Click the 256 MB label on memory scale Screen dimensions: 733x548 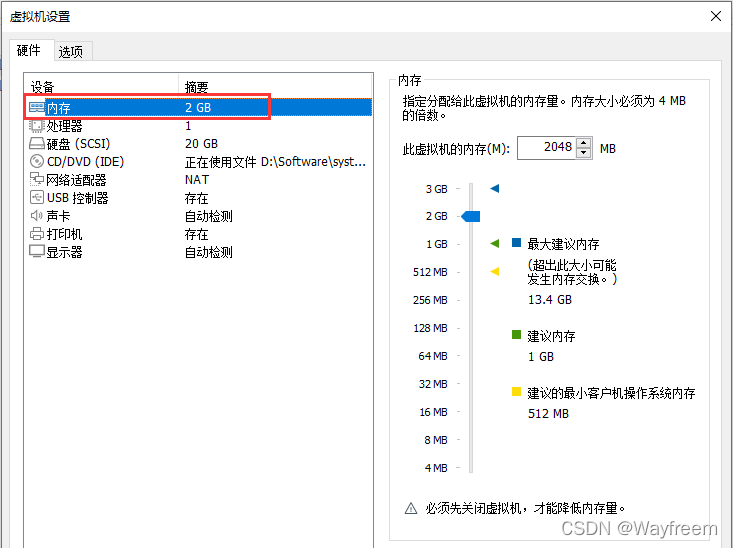point(430,300)
